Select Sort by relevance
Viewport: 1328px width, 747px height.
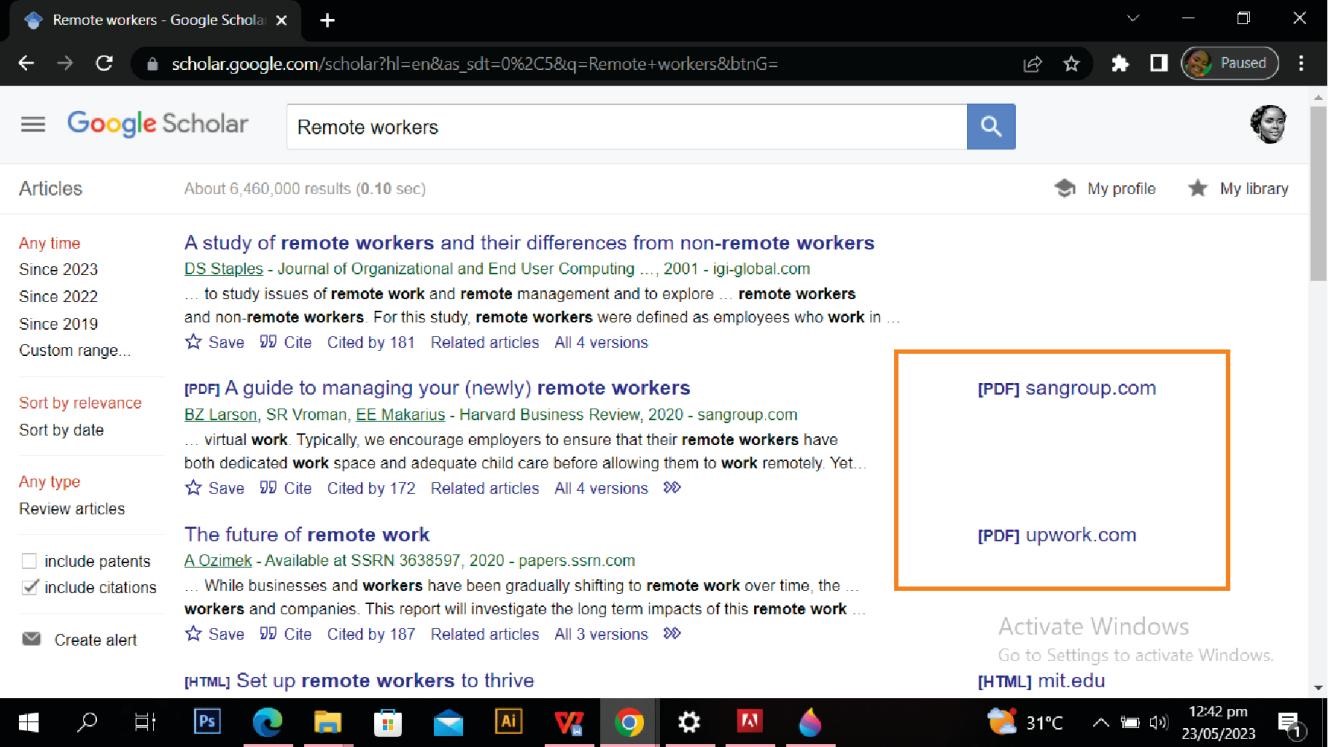click(x=80, y=403)
